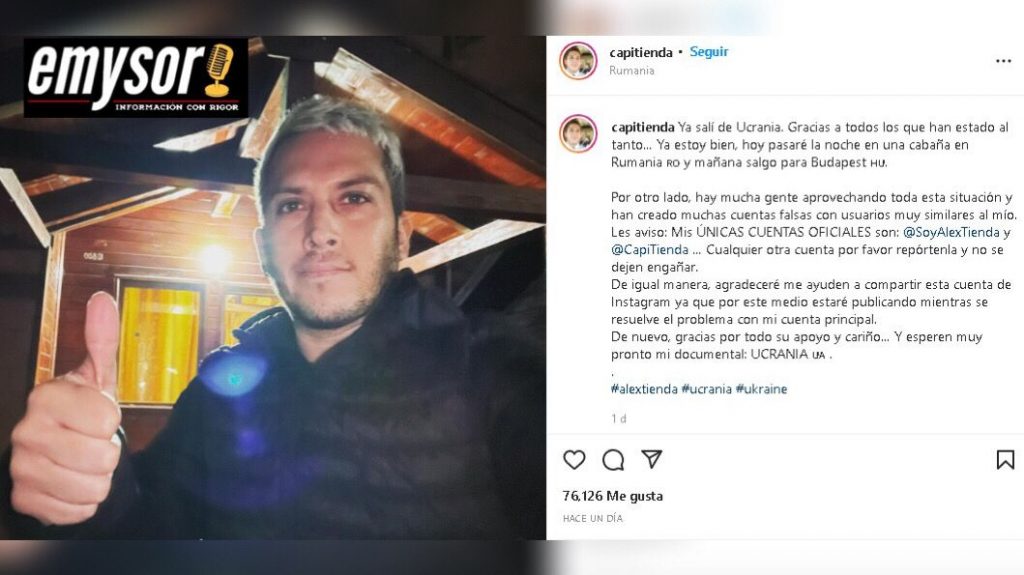Open capitienda username in post header
Image resolution: width=1024 pixels, height=575 pixels.
(x=641, y=52)
